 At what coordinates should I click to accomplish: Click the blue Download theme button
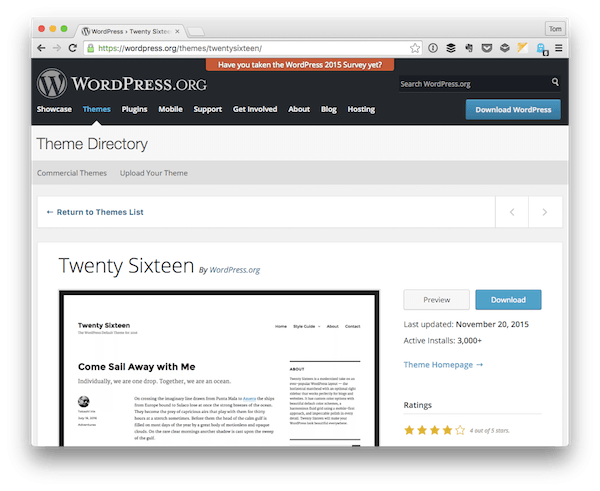pyautogui.click(x=508, y=300)
